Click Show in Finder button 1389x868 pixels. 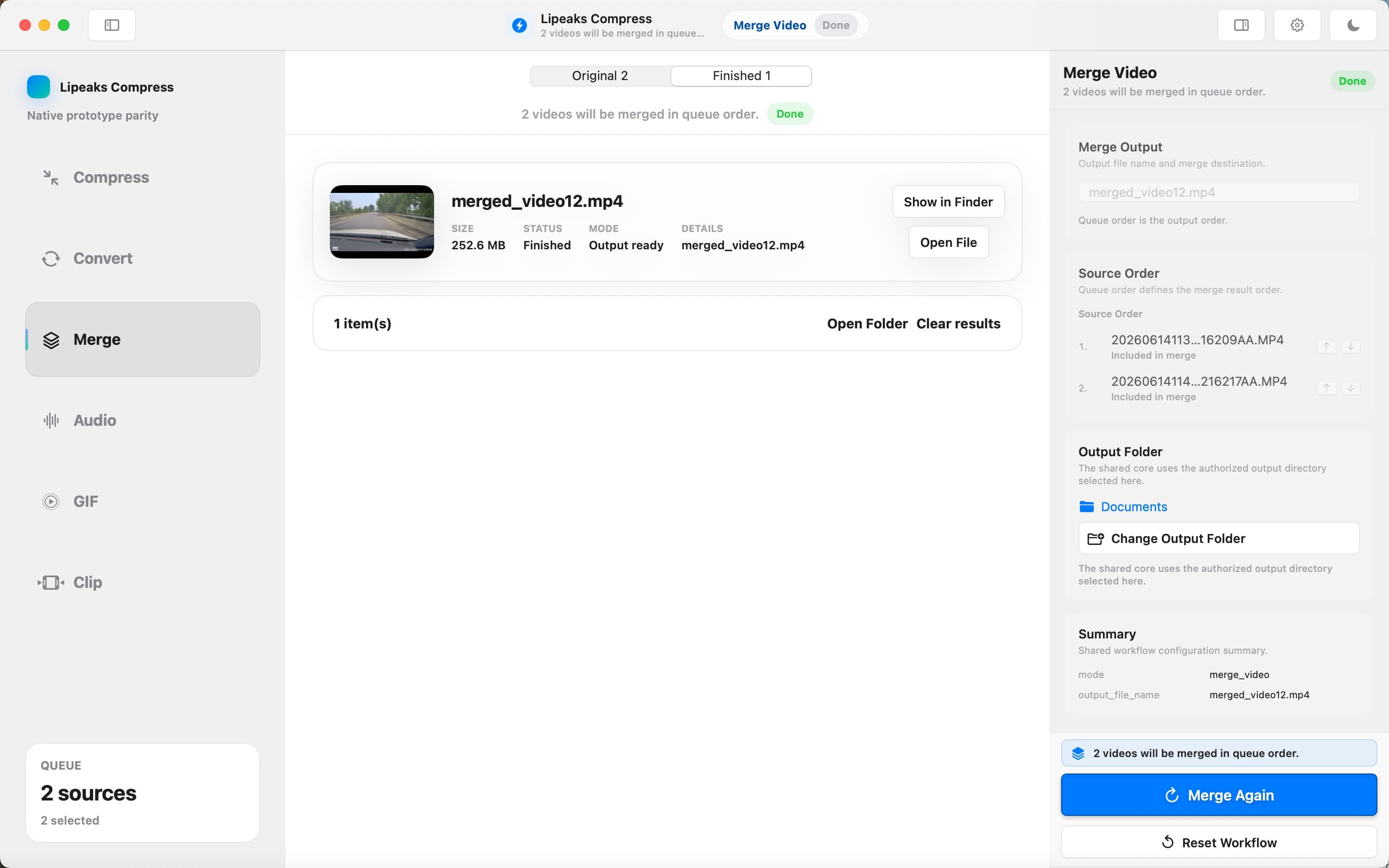[x=948, y=202]
